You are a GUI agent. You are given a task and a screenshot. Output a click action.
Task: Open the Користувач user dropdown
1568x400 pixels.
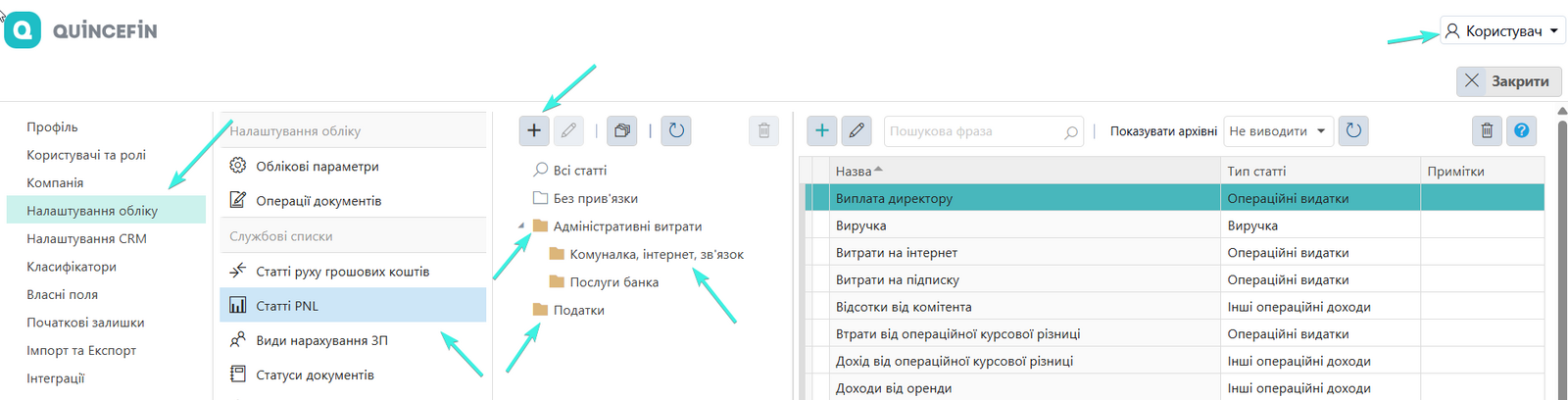(1502, 31)
